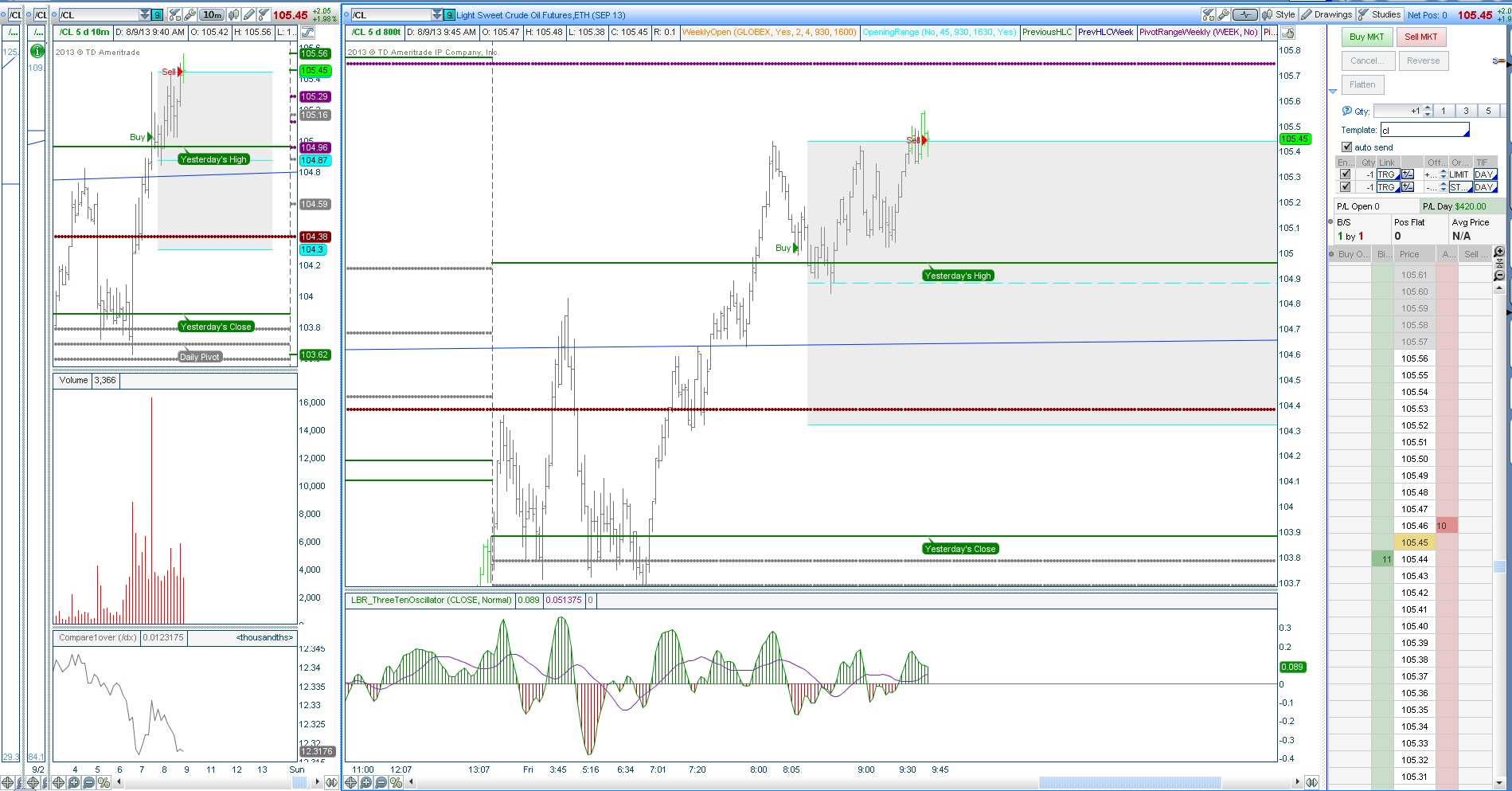Viewport: 1512px width, 791px height.
Task: Open settings wrench on small /CL chart
Action: 189,15
